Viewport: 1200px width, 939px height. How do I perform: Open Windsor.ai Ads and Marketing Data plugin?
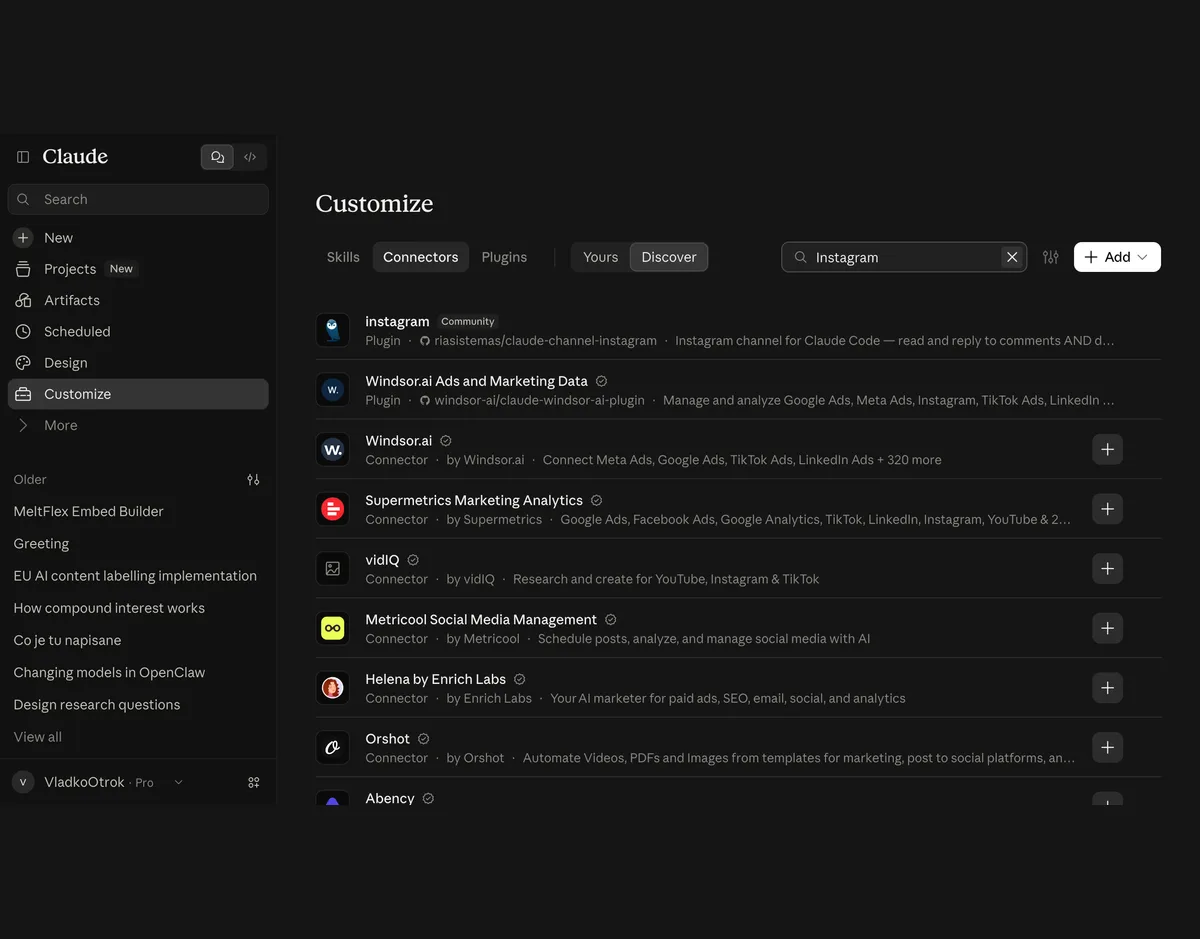coord(476,381)
